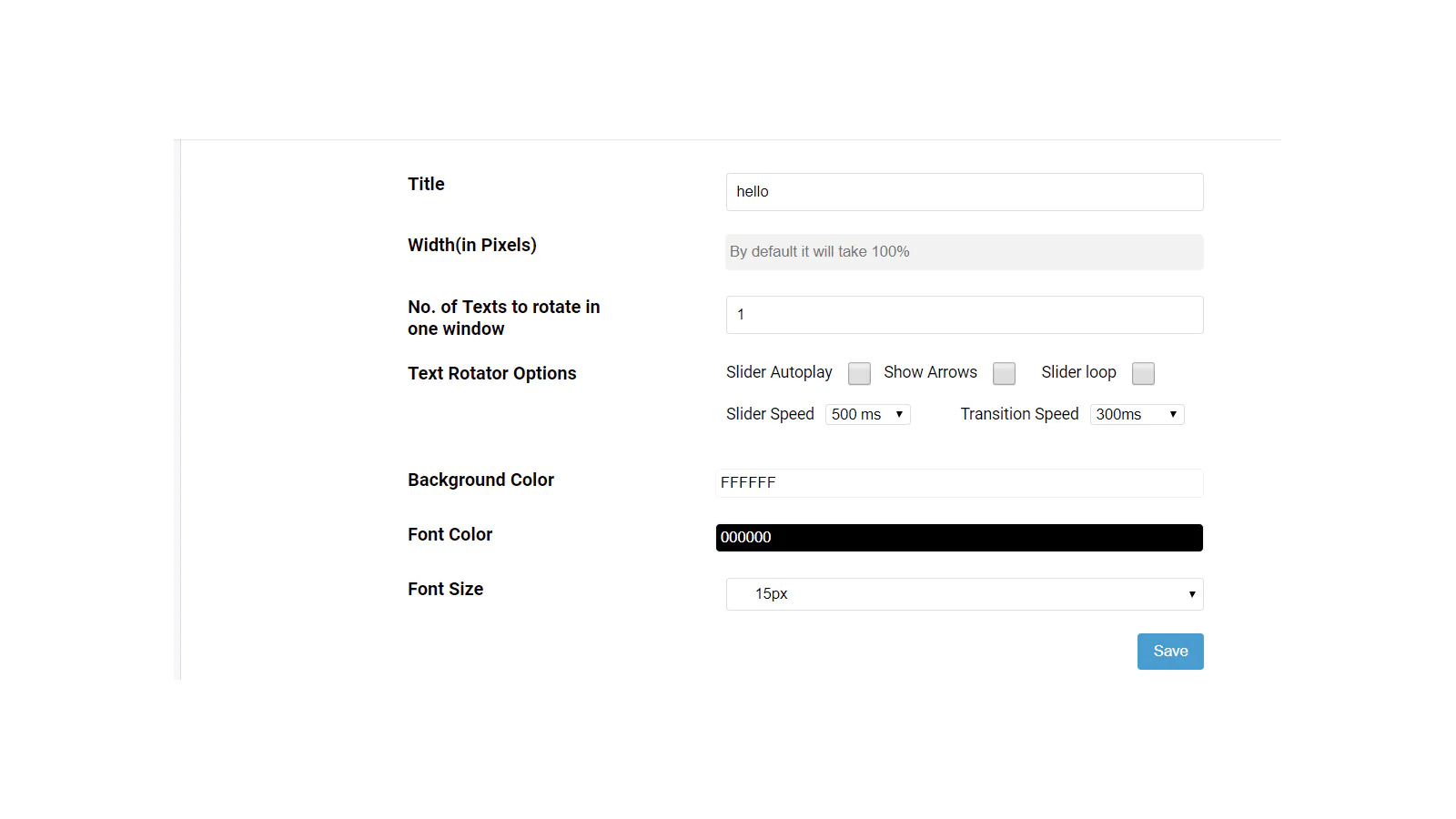The image size is (1456, 819).
Task: Focus the Width input with 100% placeholder
Action: coord(964,252)
